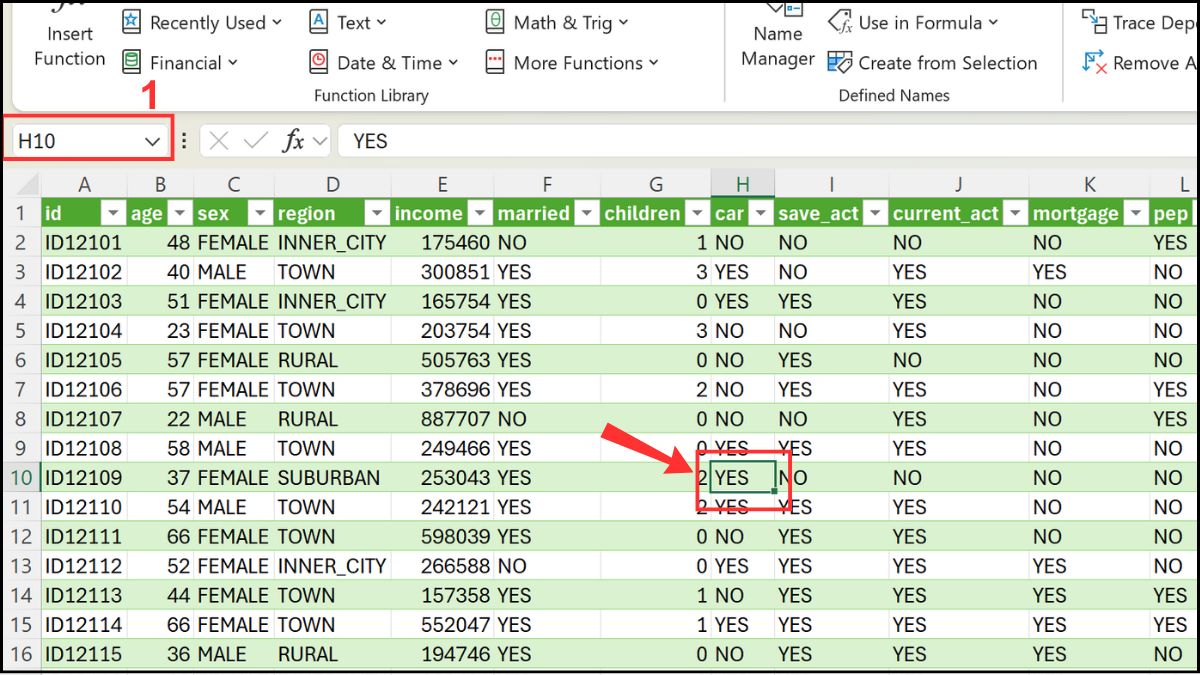Click Remove Arrows
This screenshot has width=1200, height=675.
coord(1140,62)
